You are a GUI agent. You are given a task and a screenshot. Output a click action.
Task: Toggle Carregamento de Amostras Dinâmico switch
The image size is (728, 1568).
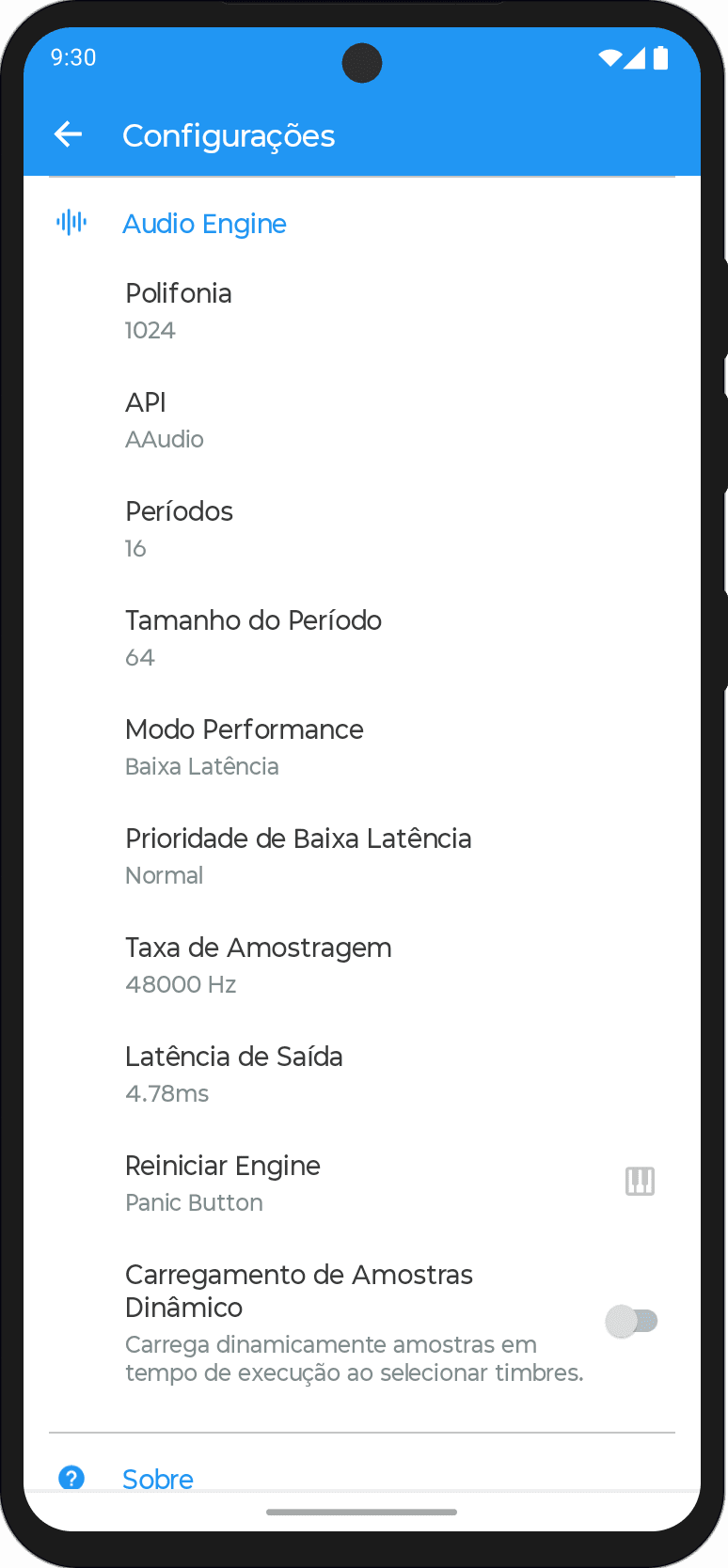[631, 1321]
